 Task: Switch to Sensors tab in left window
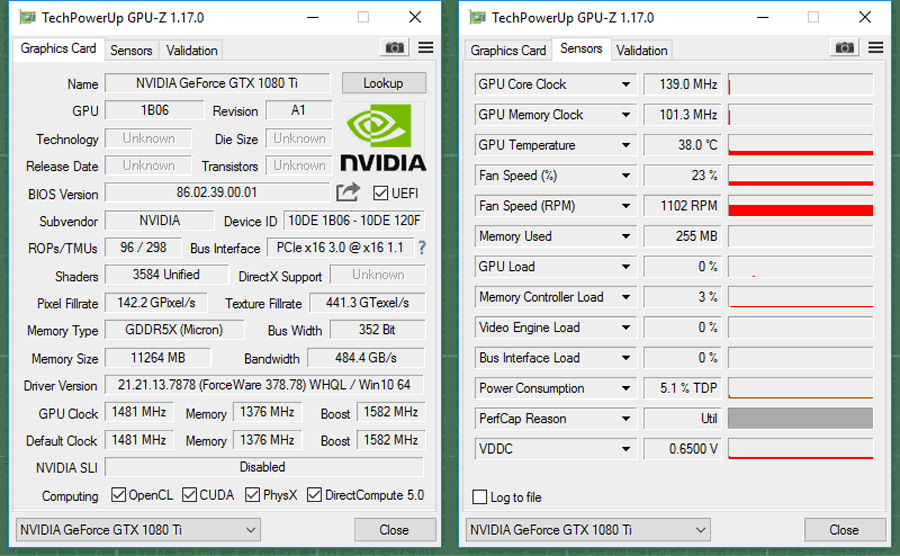coord(131,50)
